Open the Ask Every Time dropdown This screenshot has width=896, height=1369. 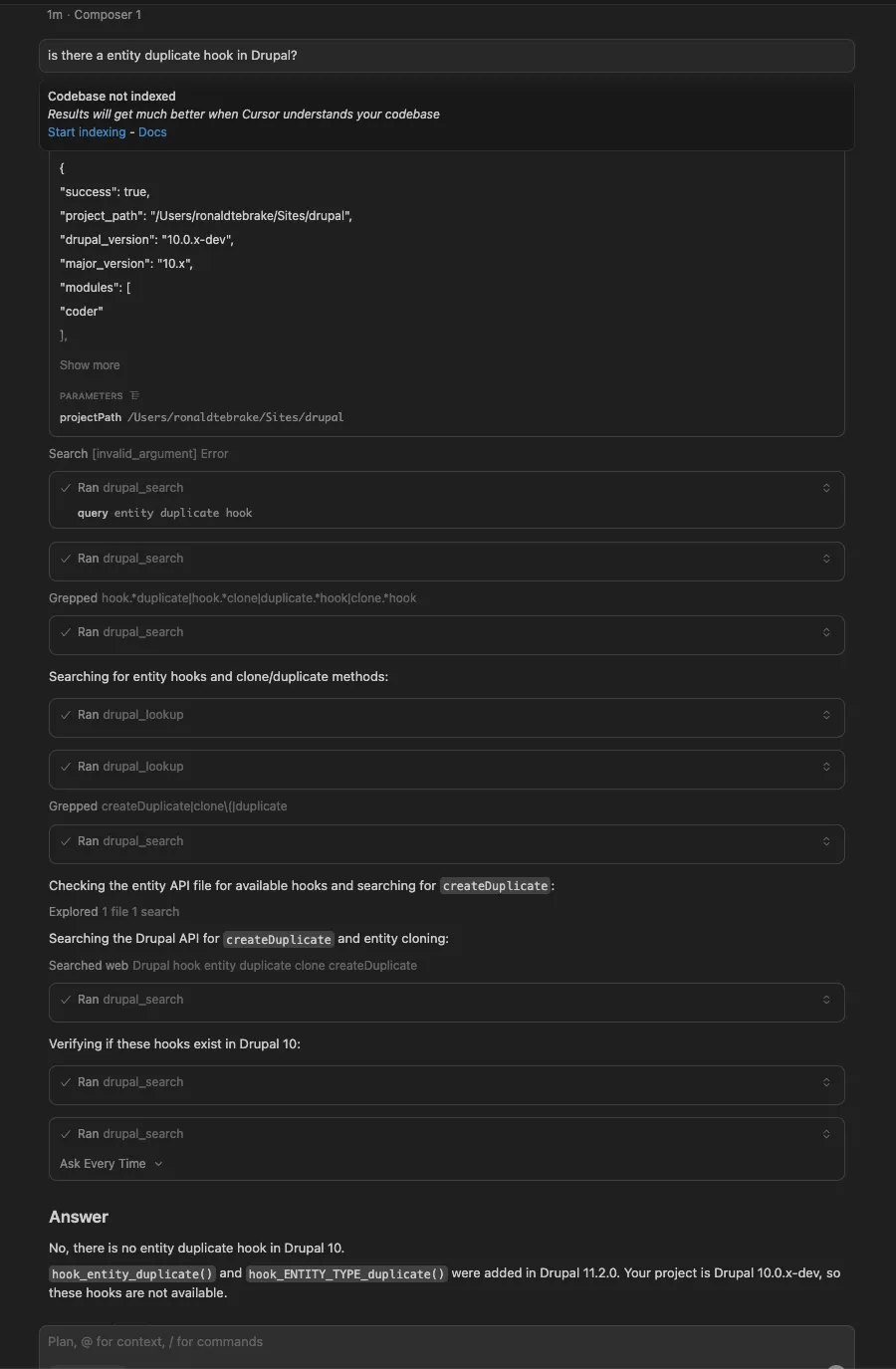[111, 1164]
